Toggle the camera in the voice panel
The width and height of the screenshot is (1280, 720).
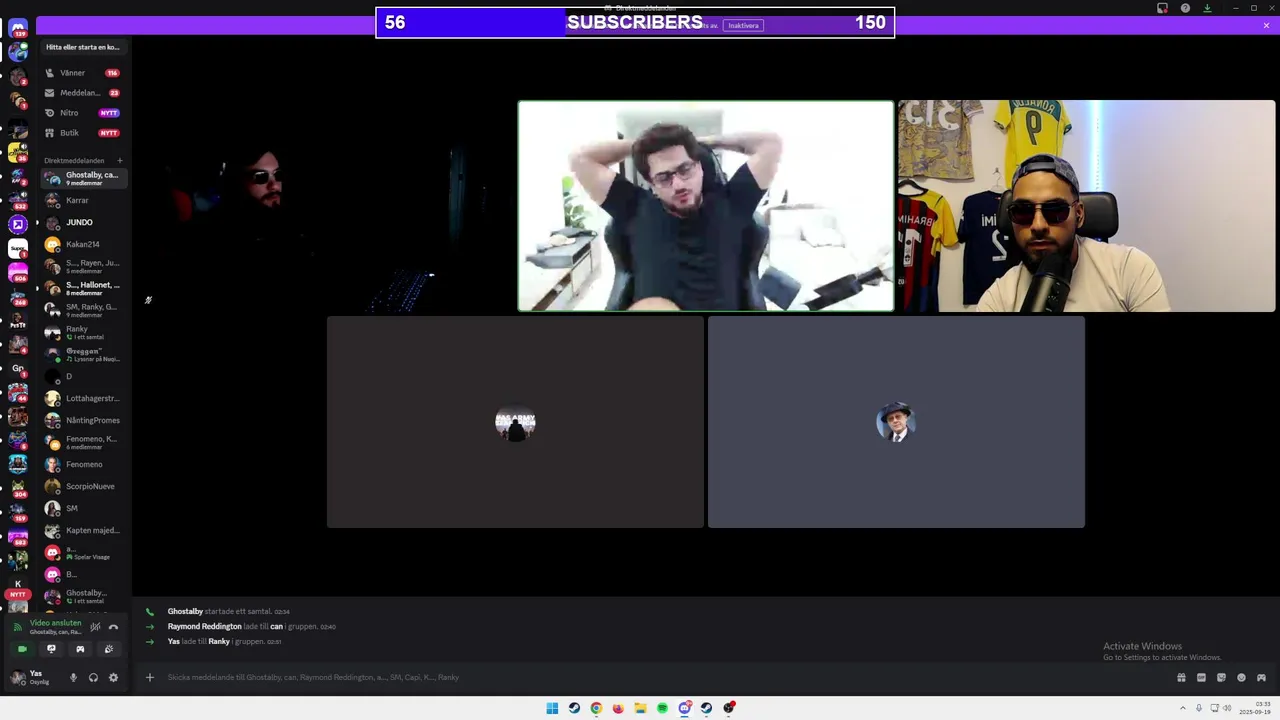click(x=22, y=649)
